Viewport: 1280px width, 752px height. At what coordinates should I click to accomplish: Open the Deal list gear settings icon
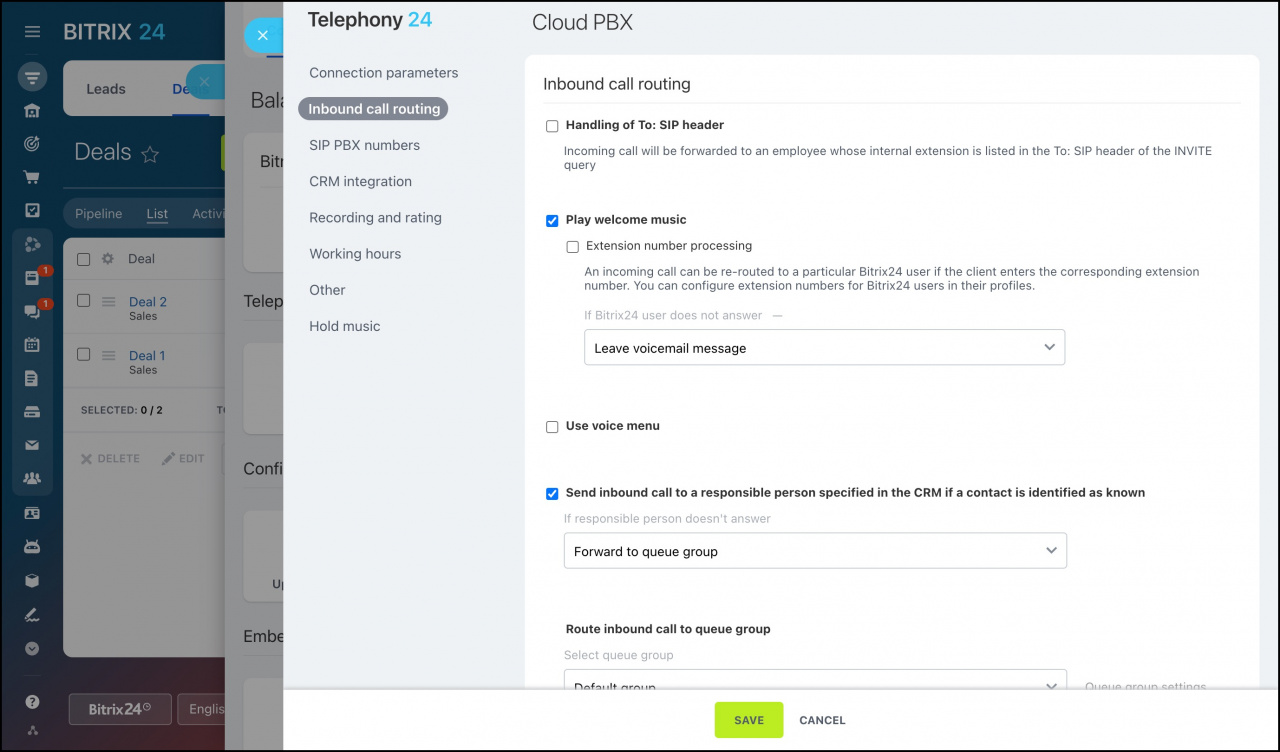click(x=108, y=258)
